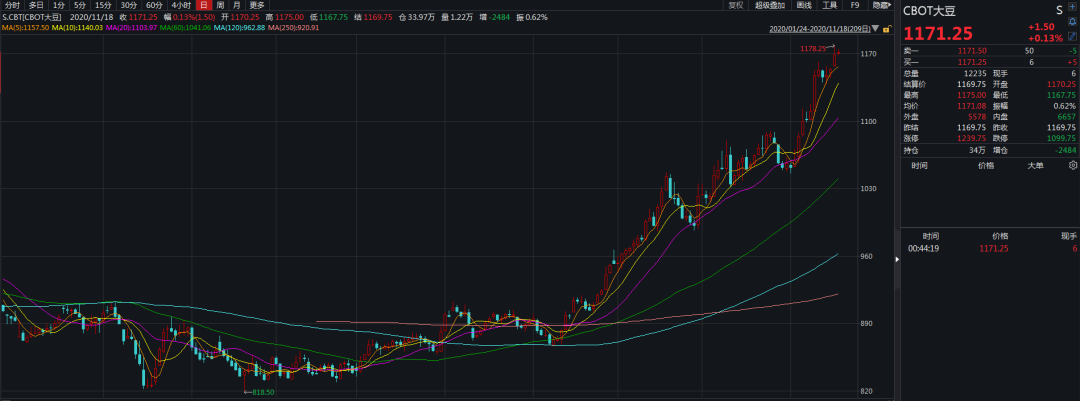Select the 周 weekly period tab
The height and width of the screenshot is (401, 1080).
click(220, 6)
